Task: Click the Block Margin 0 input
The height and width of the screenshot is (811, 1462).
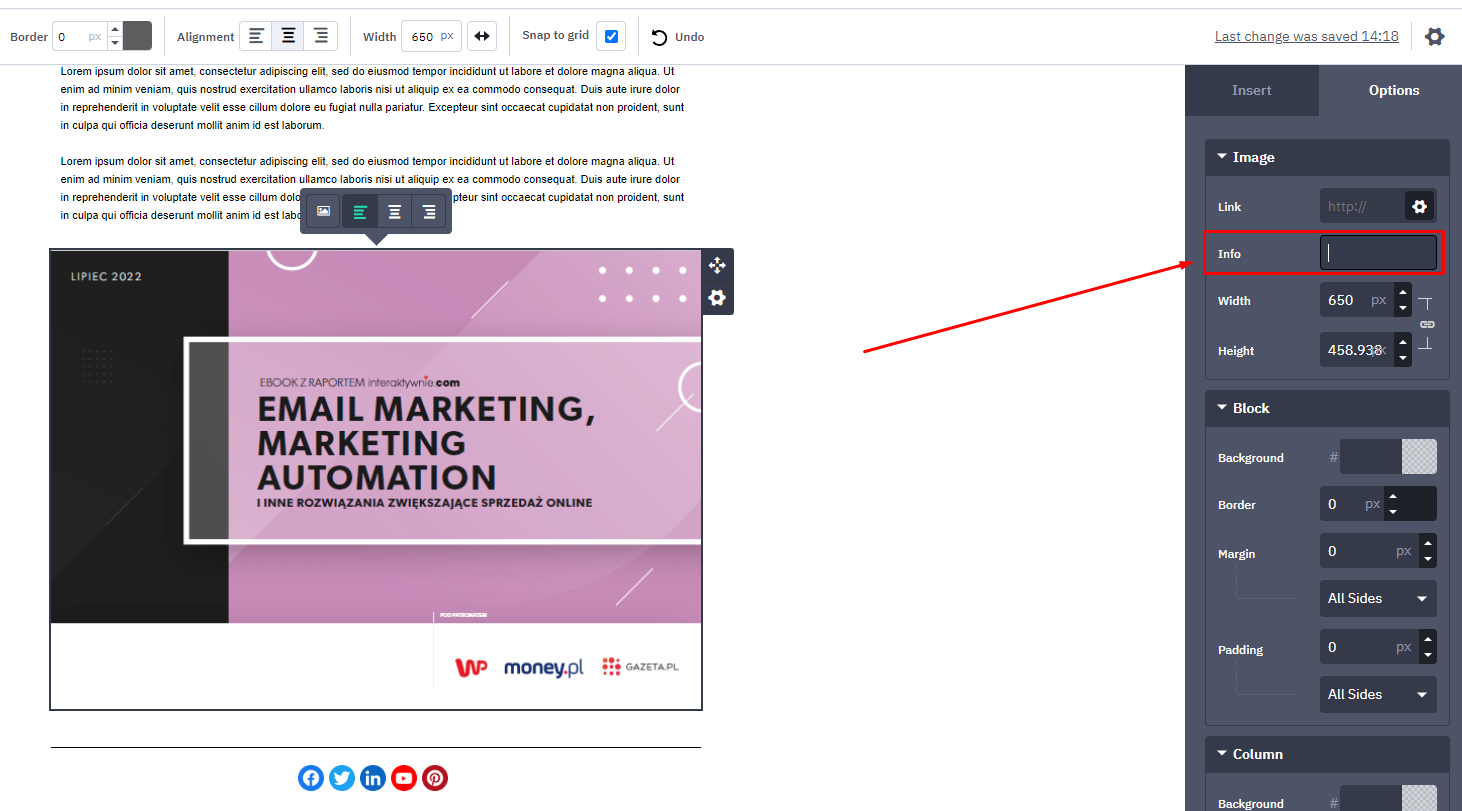Action: [x=1370, y=551]
